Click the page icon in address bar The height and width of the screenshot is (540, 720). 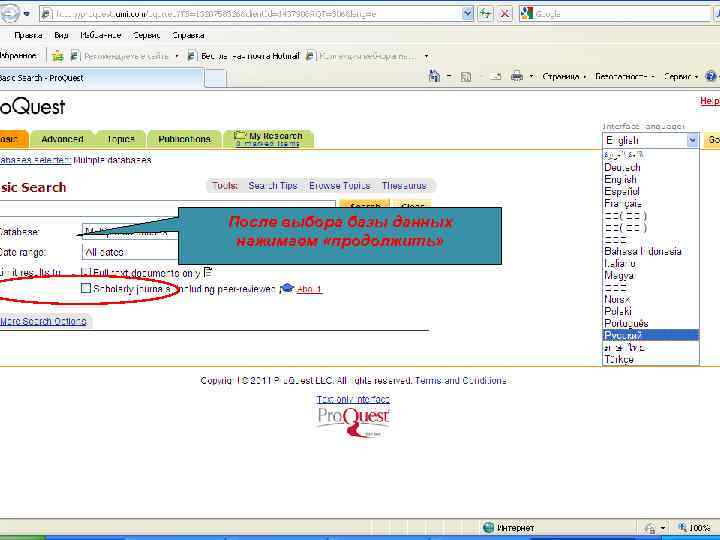pos(46,14)
